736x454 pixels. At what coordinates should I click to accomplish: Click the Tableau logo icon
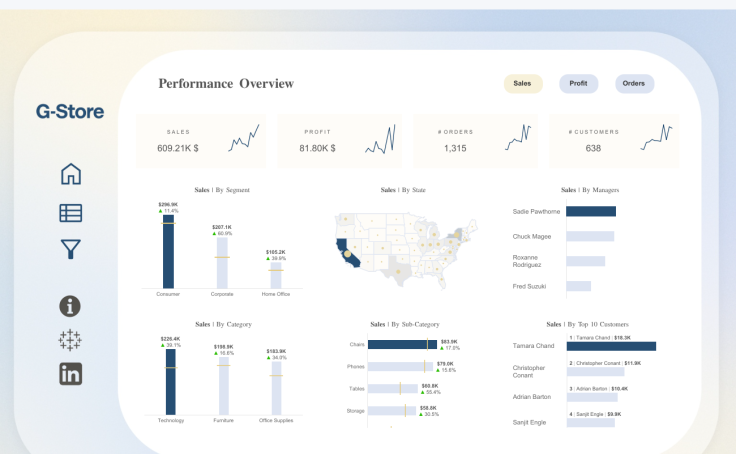(x=70, y=340)
